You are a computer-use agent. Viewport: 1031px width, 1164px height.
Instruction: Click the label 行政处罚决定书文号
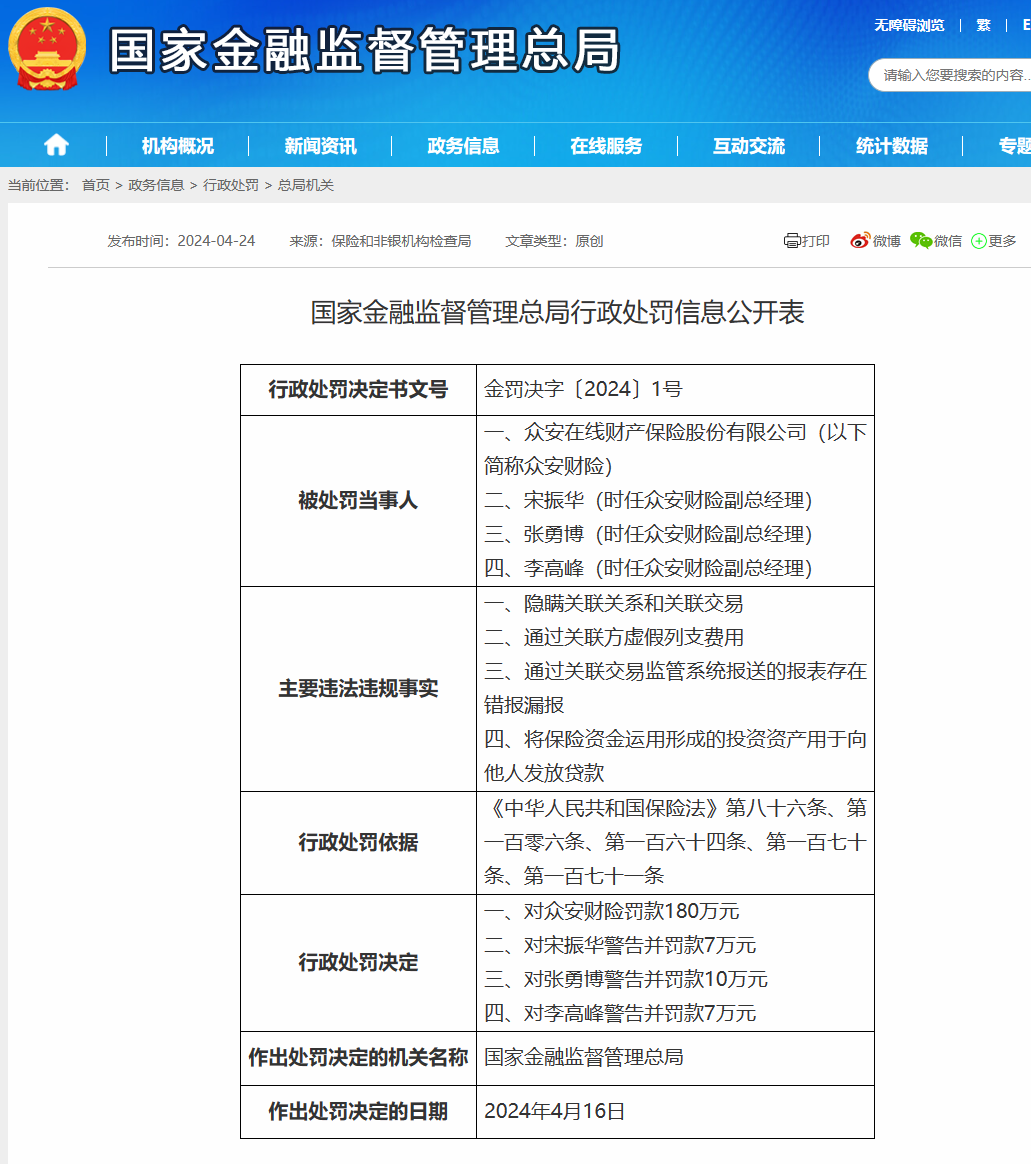[359, 389]
